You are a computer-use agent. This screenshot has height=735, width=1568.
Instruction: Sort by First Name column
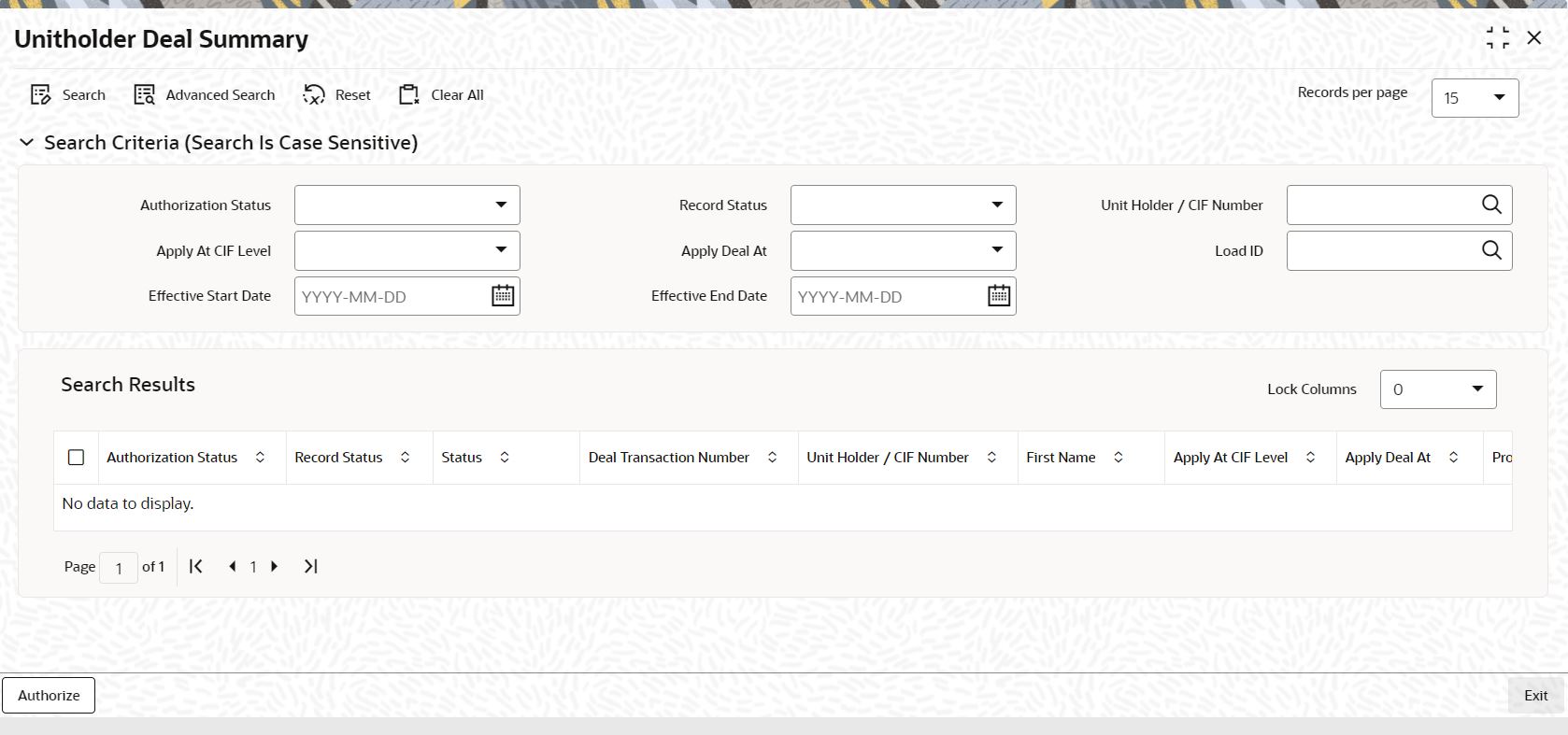1118,458
